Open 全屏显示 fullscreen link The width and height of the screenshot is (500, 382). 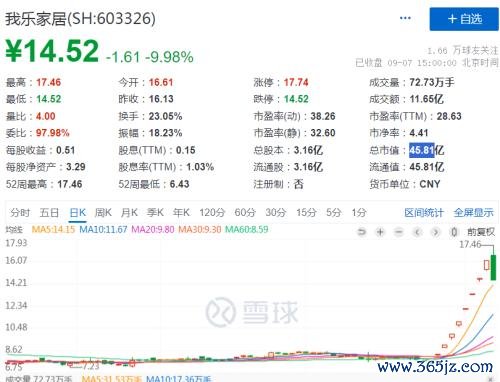tap(473, 212)
